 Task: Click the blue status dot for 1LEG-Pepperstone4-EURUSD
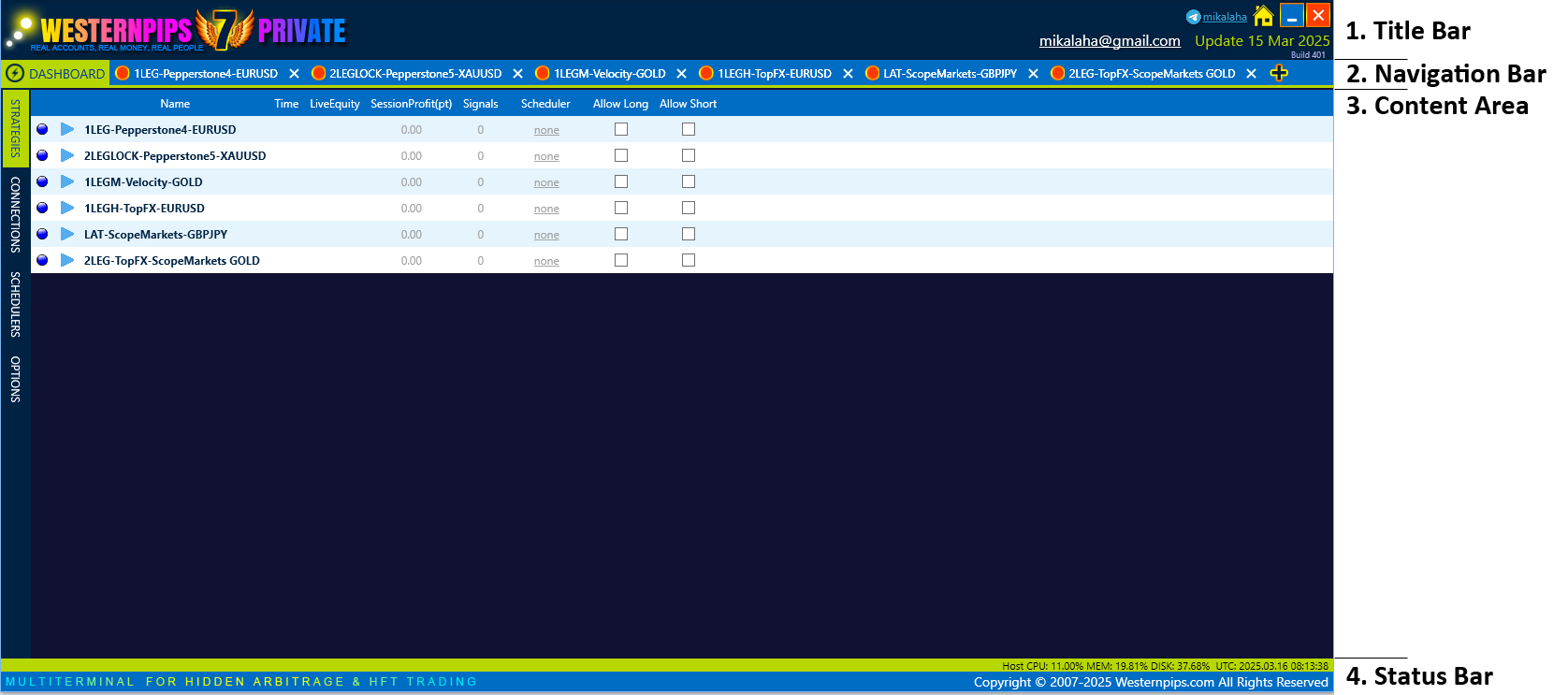[42, 129]
